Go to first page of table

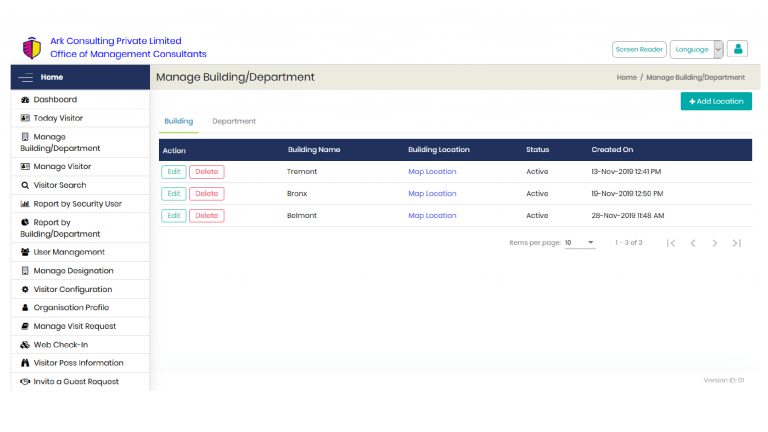(x=671, y=243)
